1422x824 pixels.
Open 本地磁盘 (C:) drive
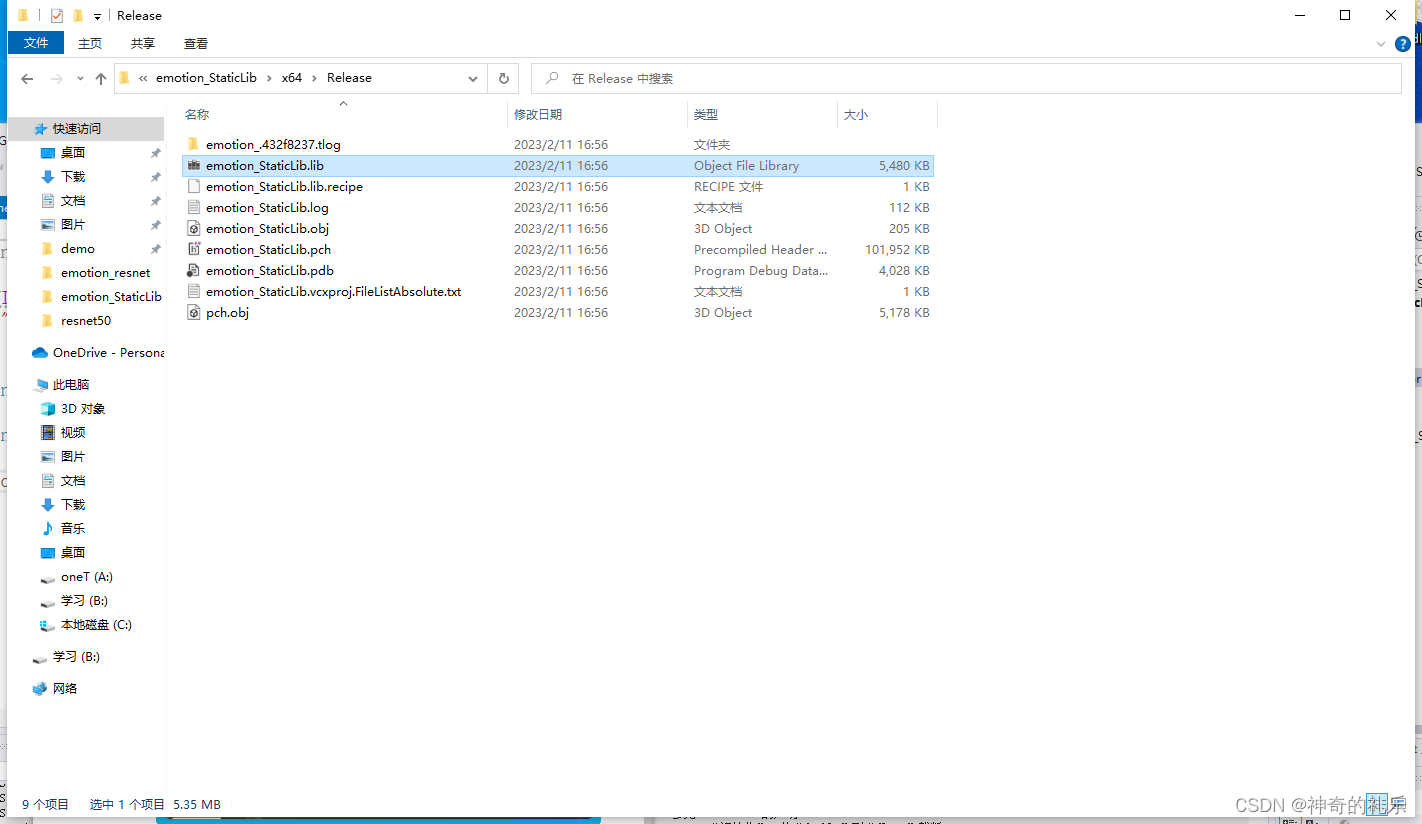(96, 624)
